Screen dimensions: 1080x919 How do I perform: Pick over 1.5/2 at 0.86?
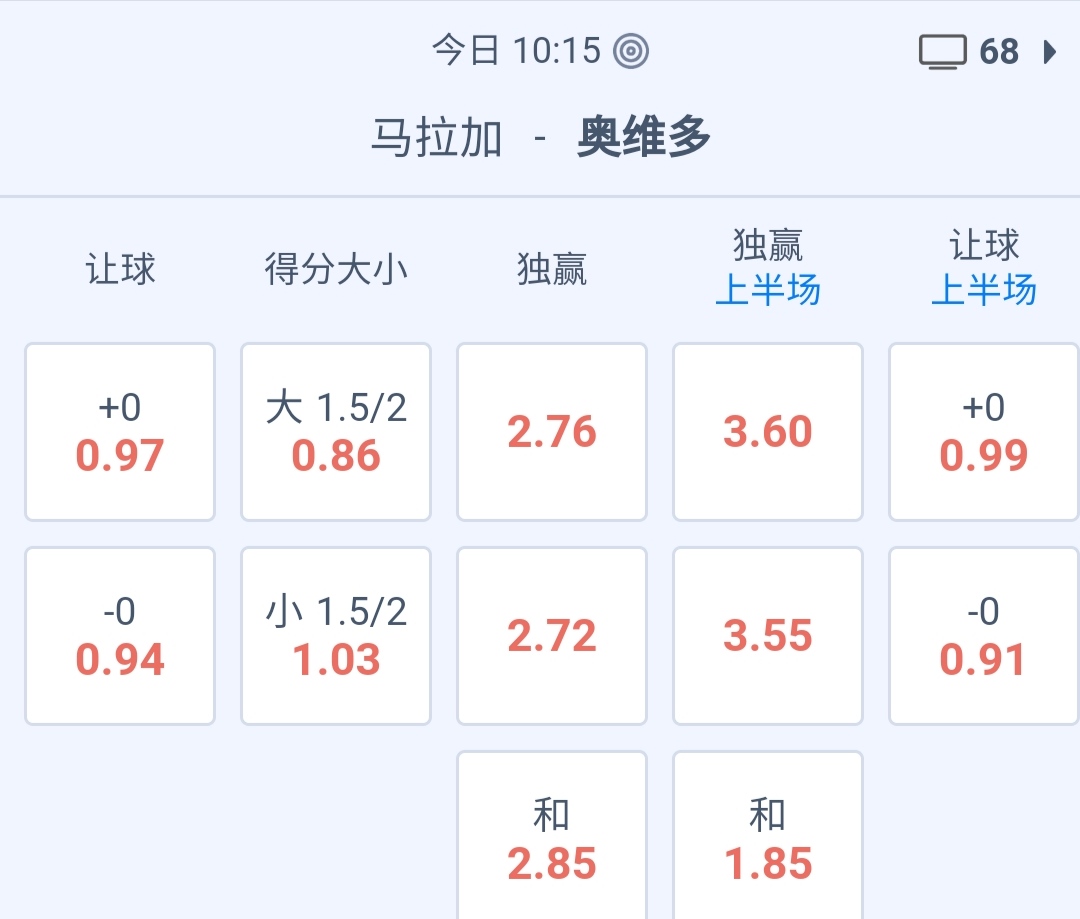click(x=336, y=432)
